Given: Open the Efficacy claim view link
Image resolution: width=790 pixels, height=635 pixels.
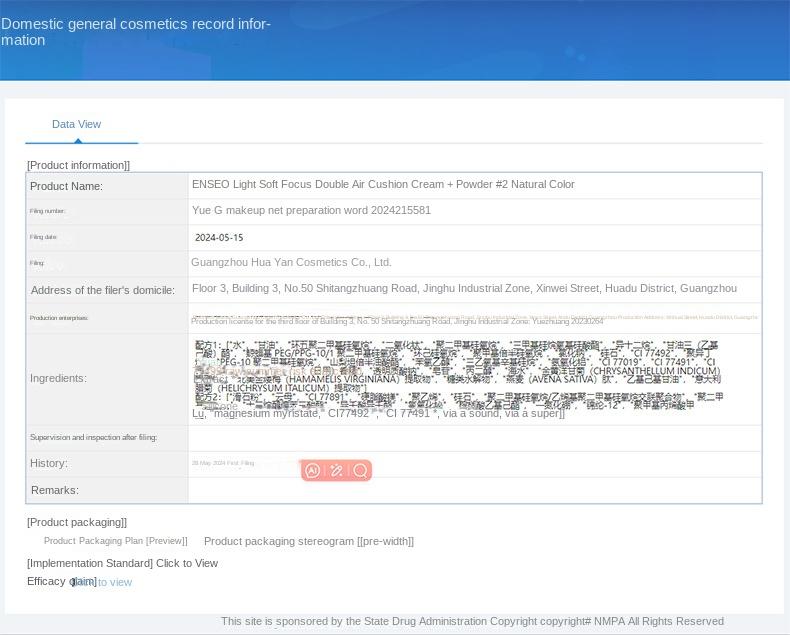Looking at the screenshot, I should pyautogui.click(x=102, y=582).
